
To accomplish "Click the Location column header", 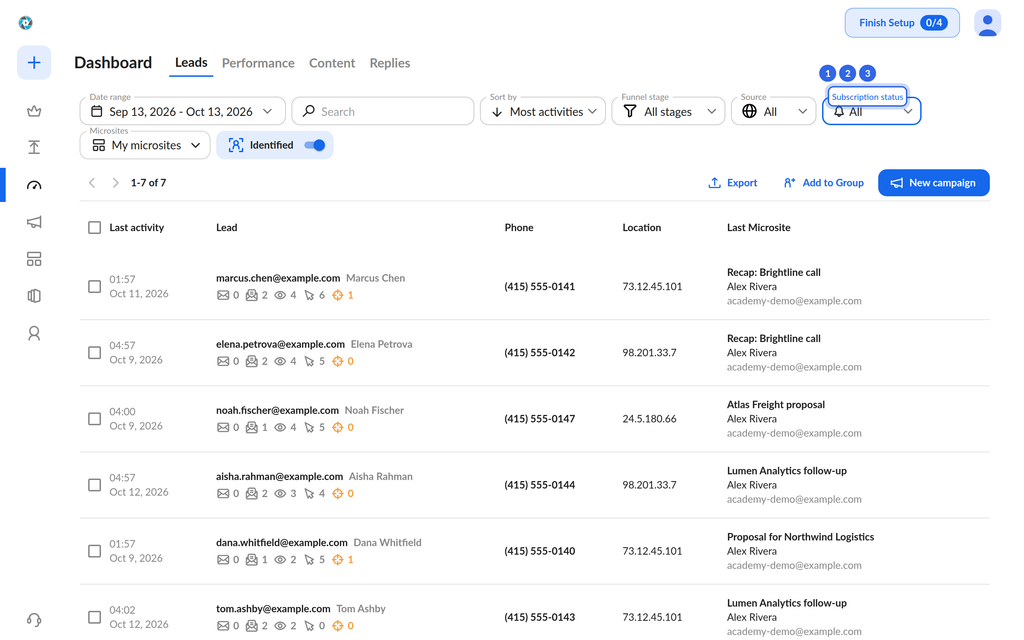I will click(641, 227).
